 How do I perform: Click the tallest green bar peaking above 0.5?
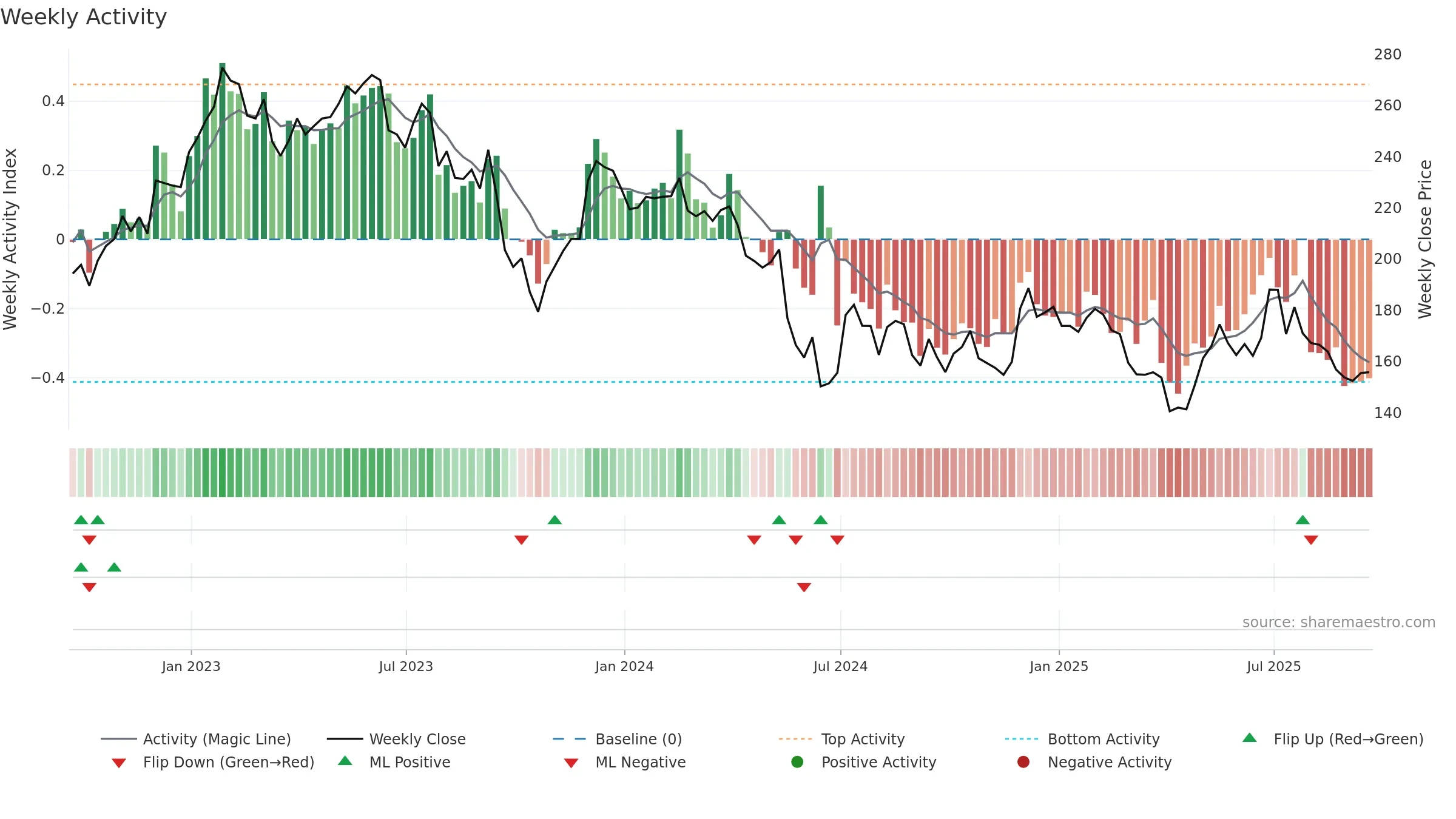point(222,151)
